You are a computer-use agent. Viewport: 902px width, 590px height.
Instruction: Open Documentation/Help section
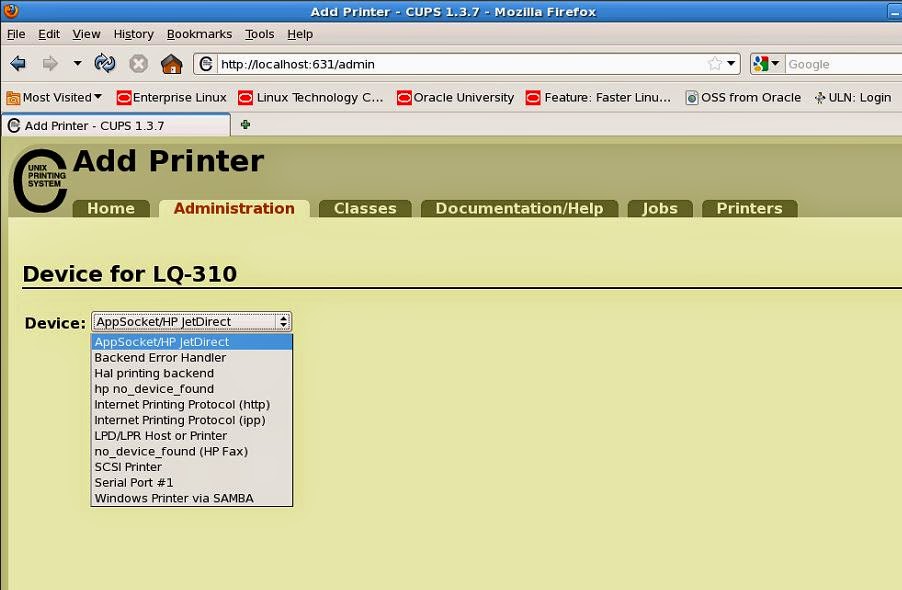tap(519, 208)
